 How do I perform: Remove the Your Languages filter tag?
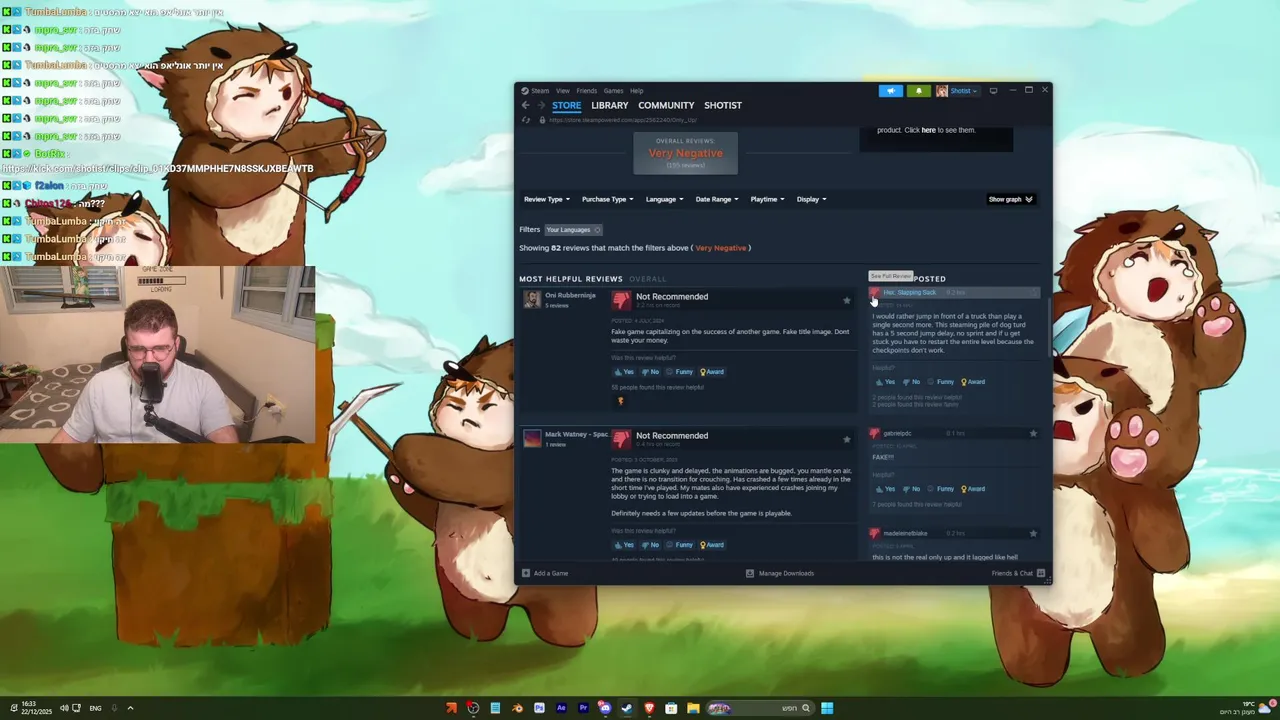click(597, 230)
